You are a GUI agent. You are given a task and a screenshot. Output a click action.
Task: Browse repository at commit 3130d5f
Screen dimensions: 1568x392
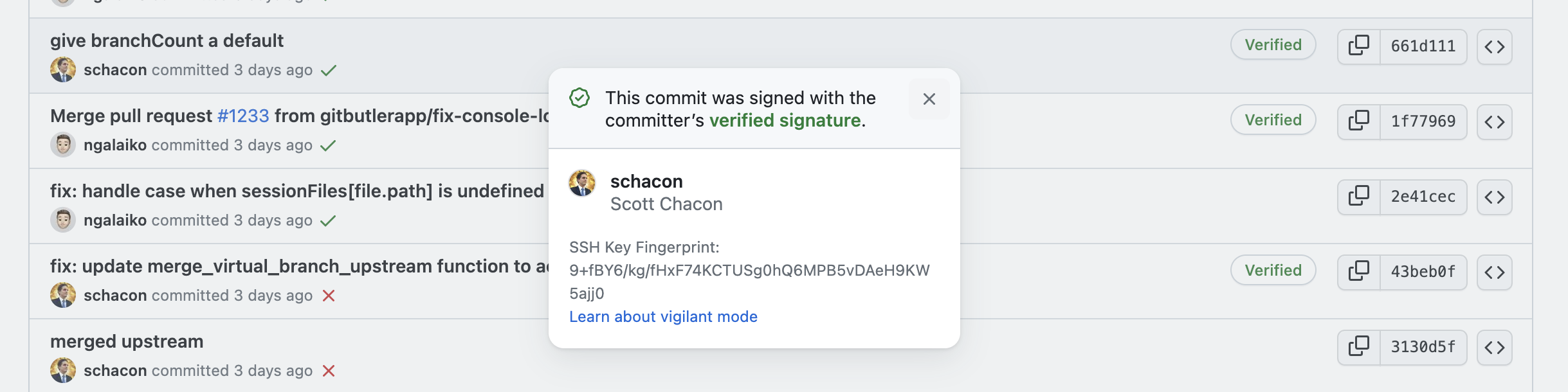(1494, 347)
